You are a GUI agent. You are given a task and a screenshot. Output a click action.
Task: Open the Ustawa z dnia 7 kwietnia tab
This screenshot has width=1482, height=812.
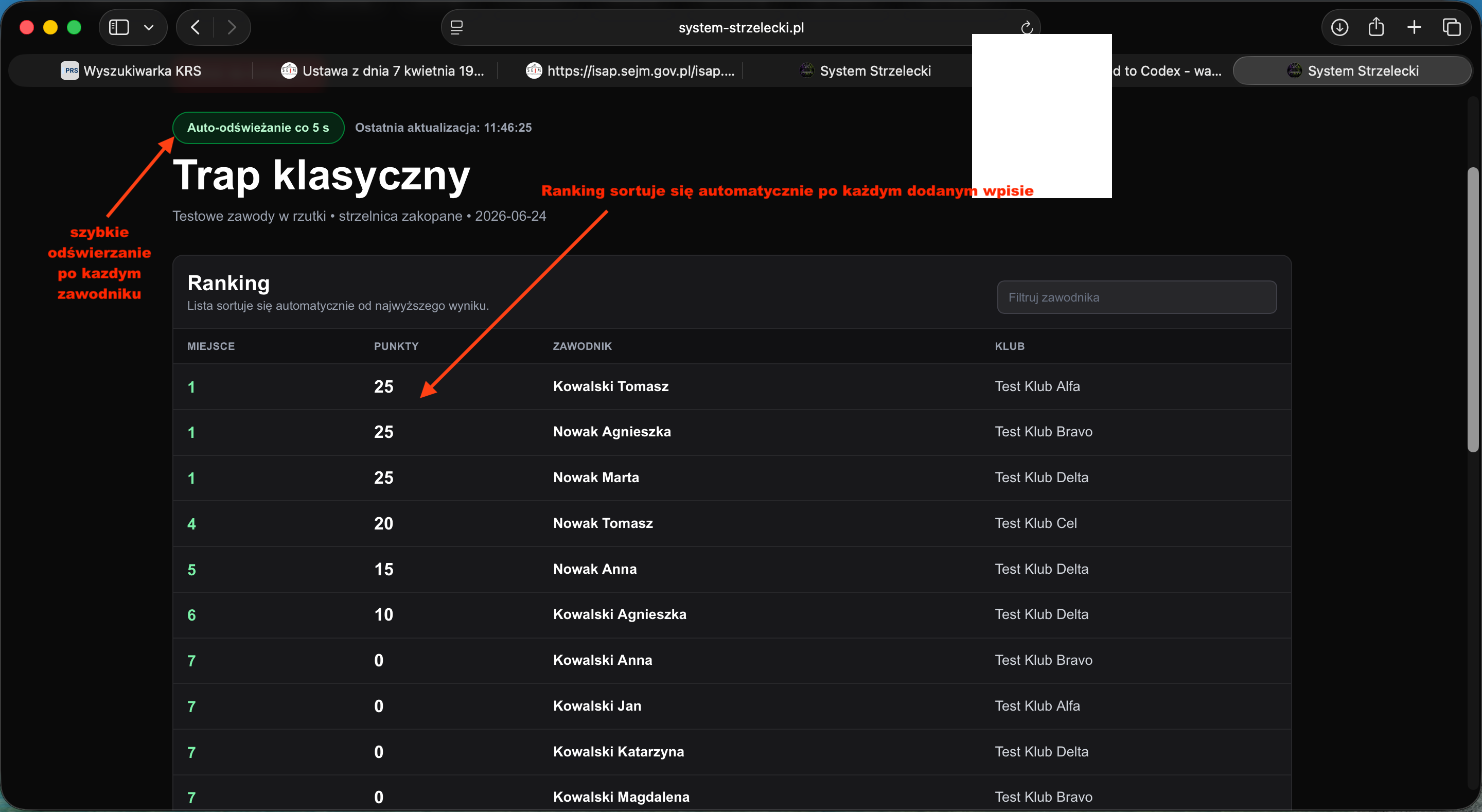(382, 71)
